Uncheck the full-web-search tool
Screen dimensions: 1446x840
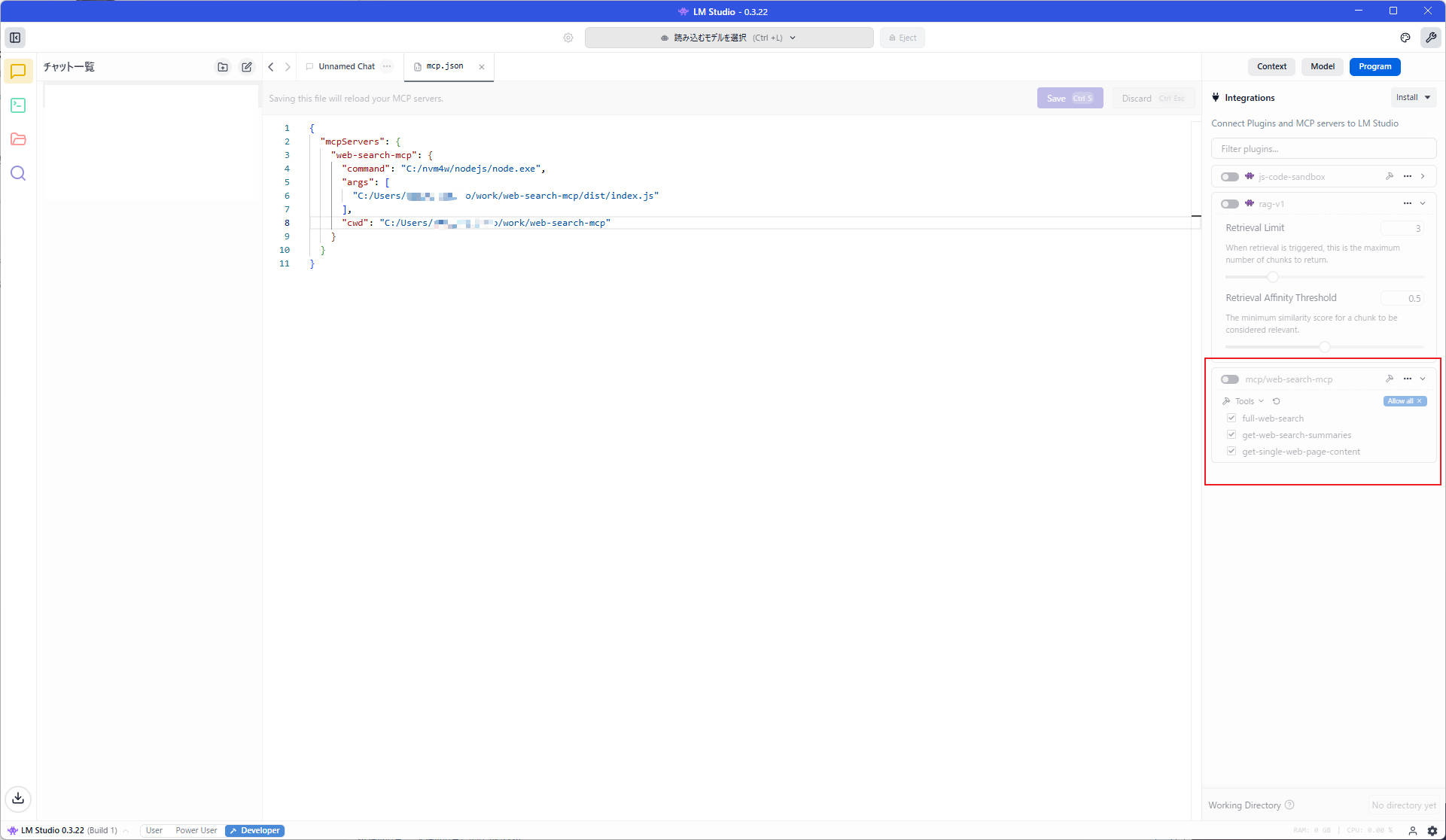click(1231, 418)
